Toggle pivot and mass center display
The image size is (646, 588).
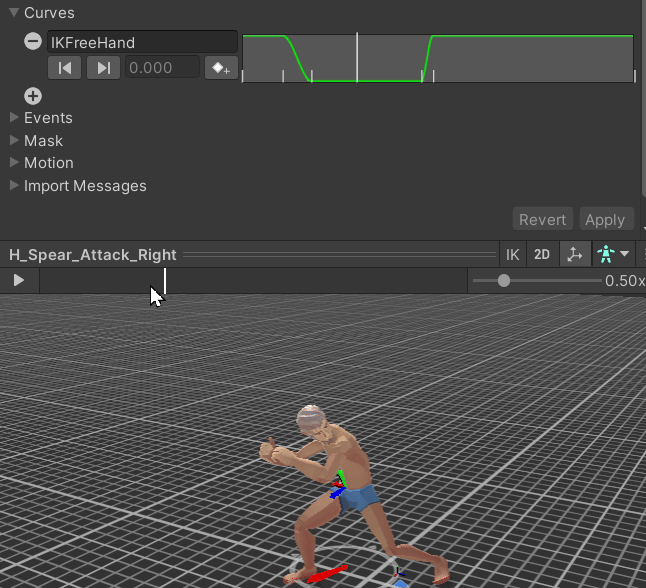(x=575, y=255)
